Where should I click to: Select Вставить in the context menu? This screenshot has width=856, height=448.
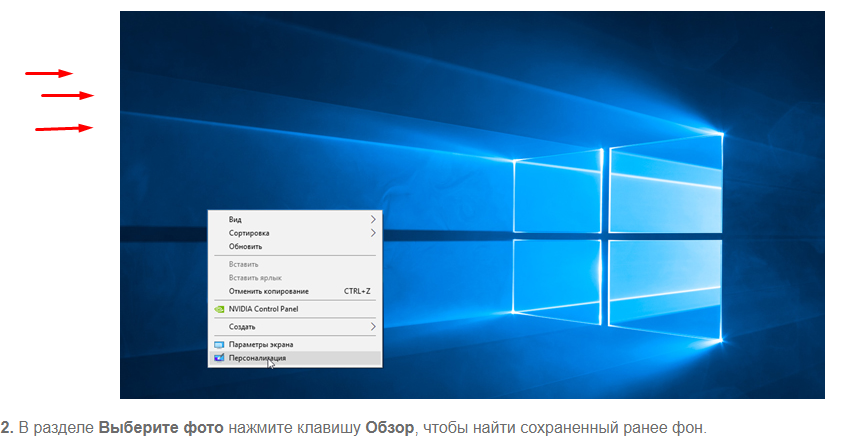(295, 264)
